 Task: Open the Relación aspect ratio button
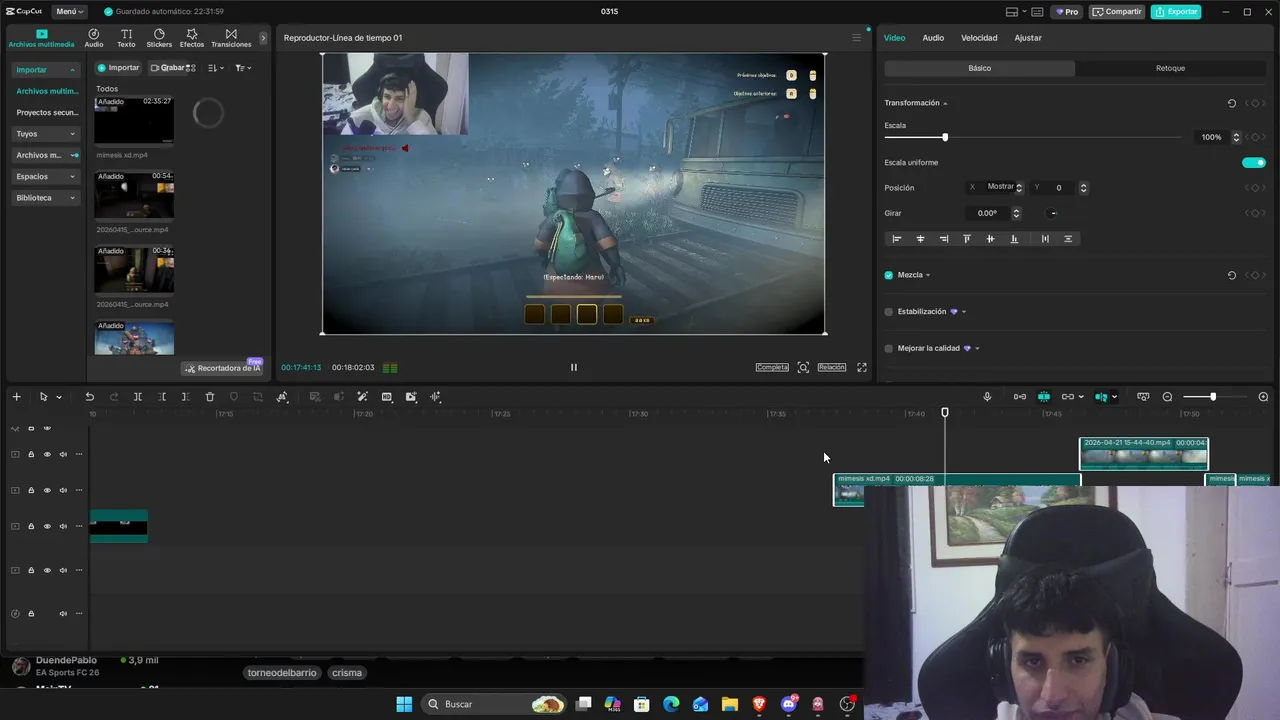coord(831,367)
